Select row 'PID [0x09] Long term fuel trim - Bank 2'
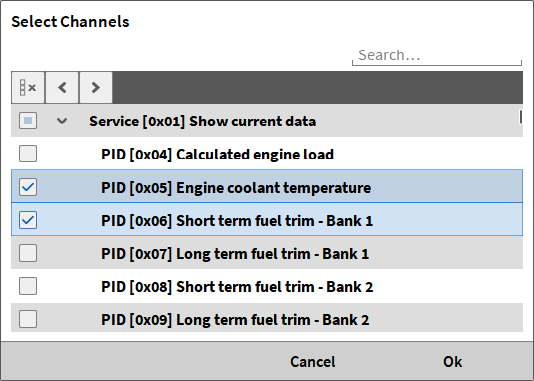 (x=267, y=318)
